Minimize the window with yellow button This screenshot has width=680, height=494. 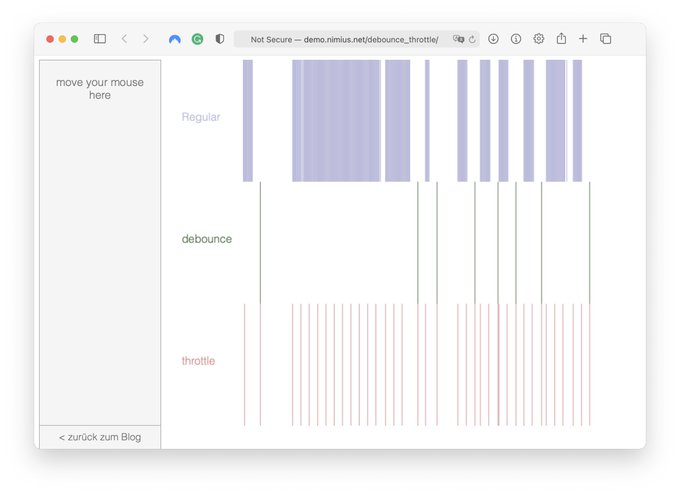pos(62,39)
